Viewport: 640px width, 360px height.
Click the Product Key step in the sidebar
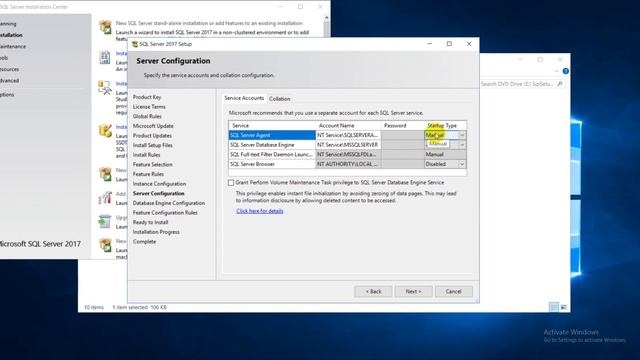147,97
